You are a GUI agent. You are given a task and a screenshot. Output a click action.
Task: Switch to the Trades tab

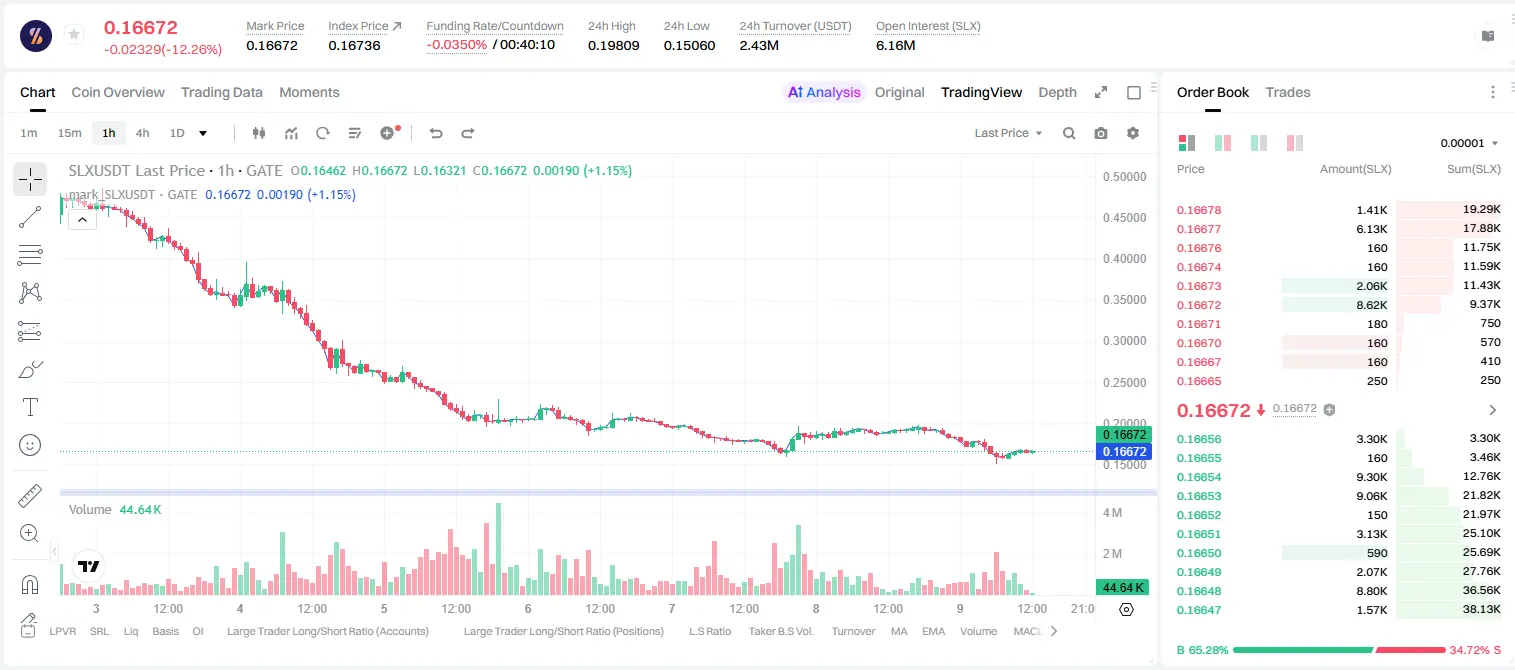point(1287,92)
